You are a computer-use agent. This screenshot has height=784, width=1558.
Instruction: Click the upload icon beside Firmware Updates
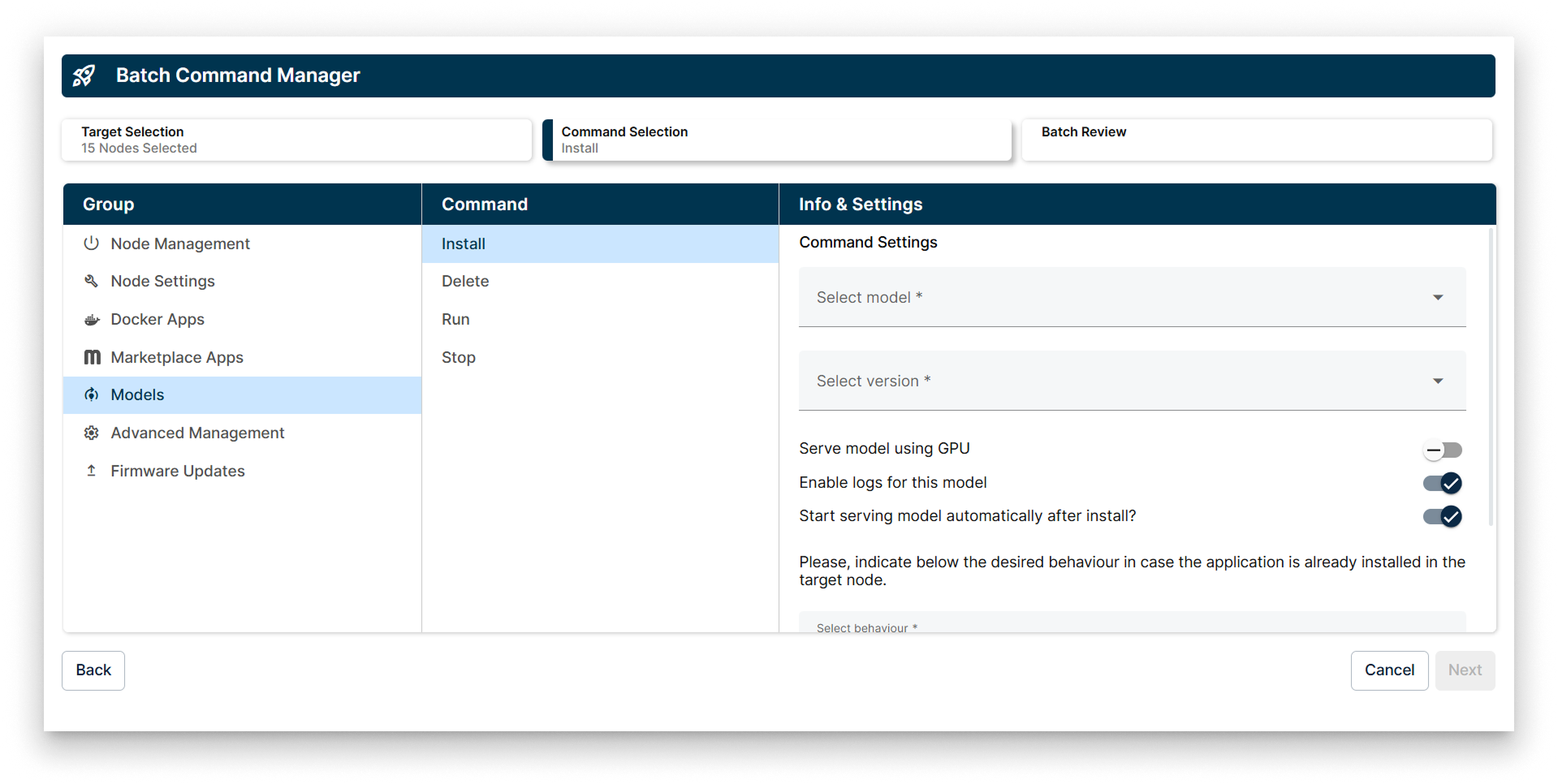pyautogui.click(x=92, y=471)
